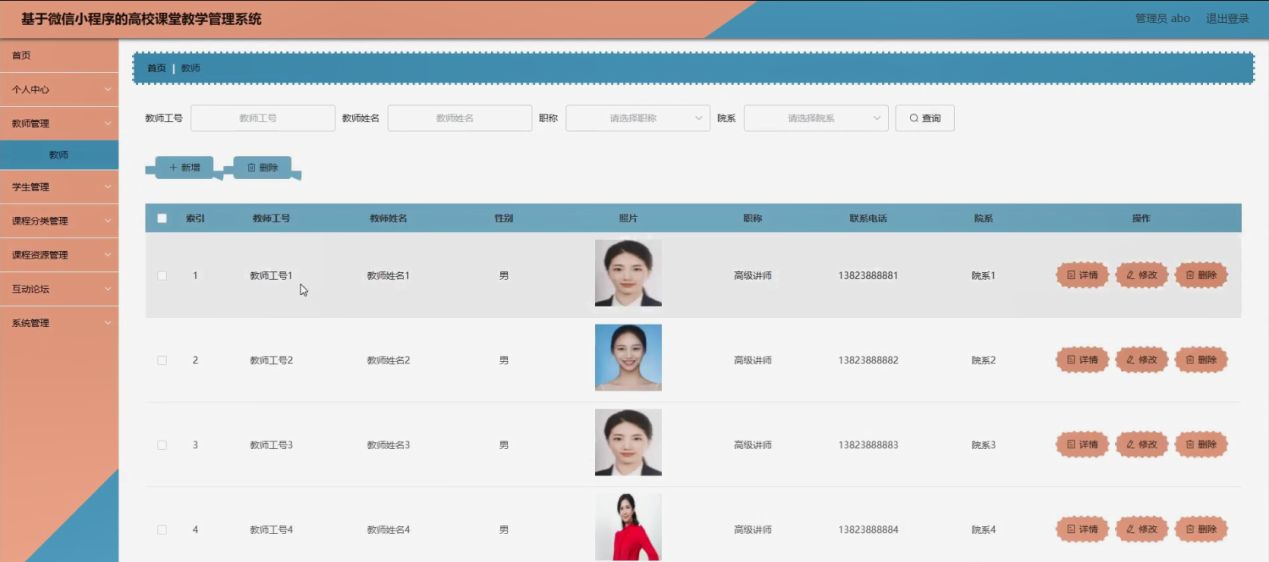This screenshot has height=562, width=1269.
Task: Click 删除 button in 教师工号1 row
Action: tap(1201, 275)
